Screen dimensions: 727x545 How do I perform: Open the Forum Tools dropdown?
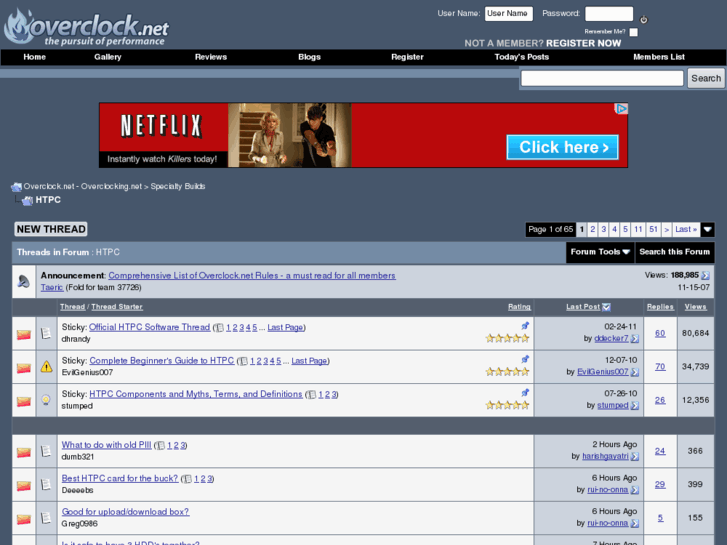pyautogui.click(x=600, y=252)
